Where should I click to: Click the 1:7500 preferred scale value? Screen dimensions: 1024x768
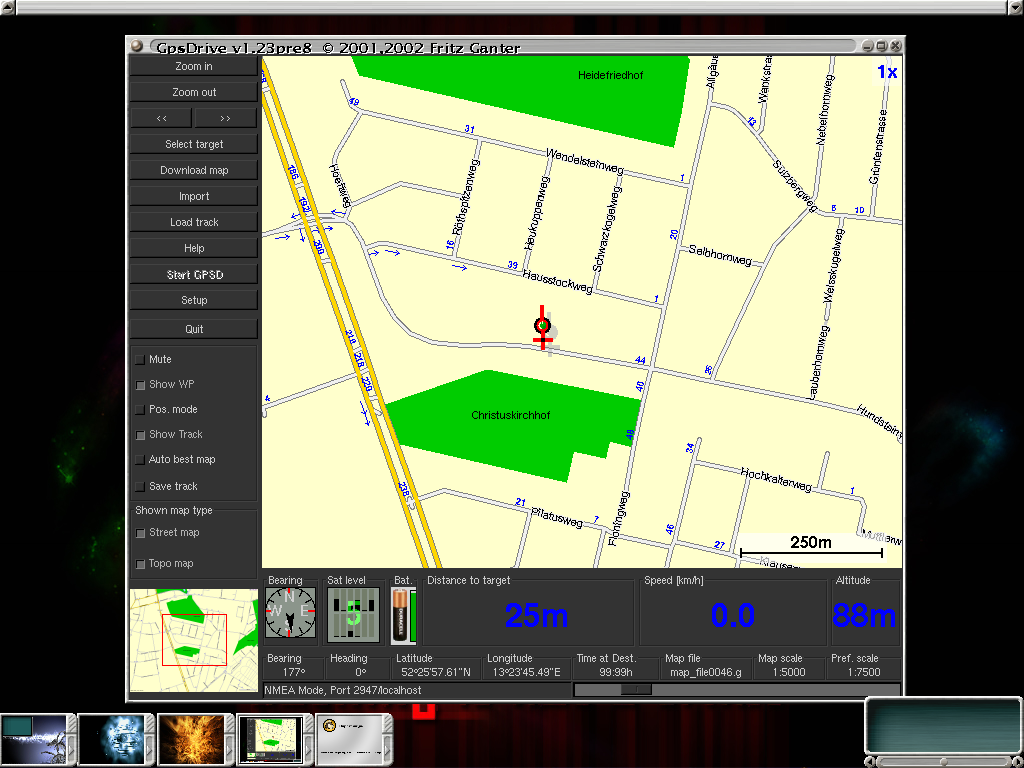[x=864, y=672]
